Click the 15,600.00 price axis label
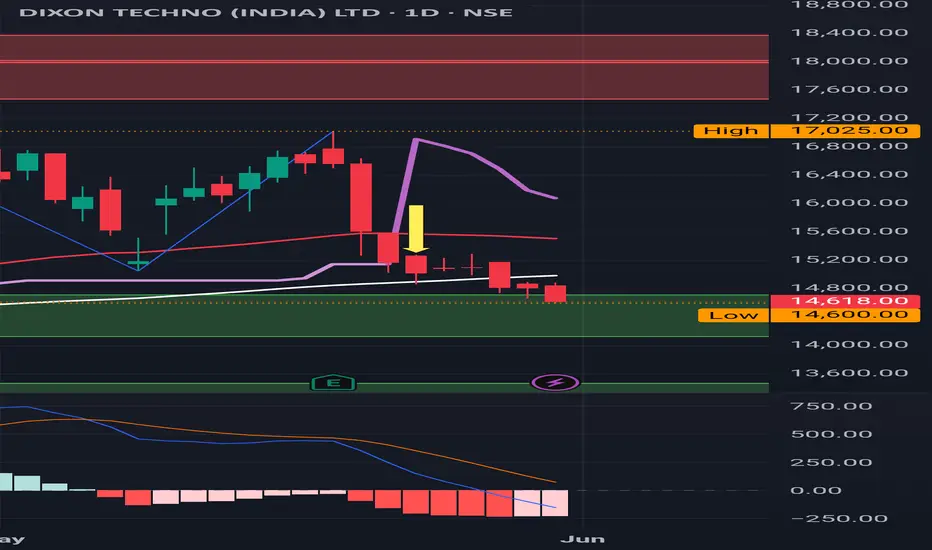Image resolution: width=932 pixels, height=550 pixels. click(850, 231)
